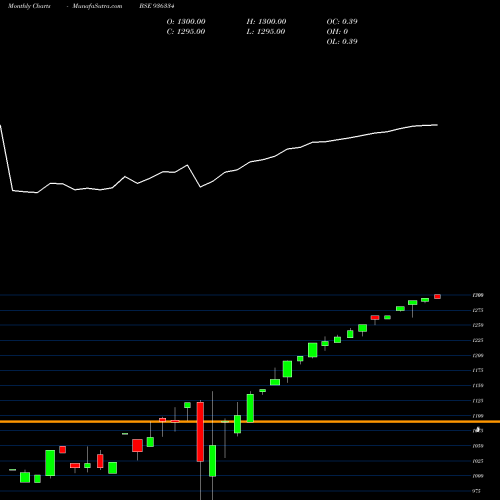
Task: Click the 1225 price axis label
Action: click(x=478, y=340)
